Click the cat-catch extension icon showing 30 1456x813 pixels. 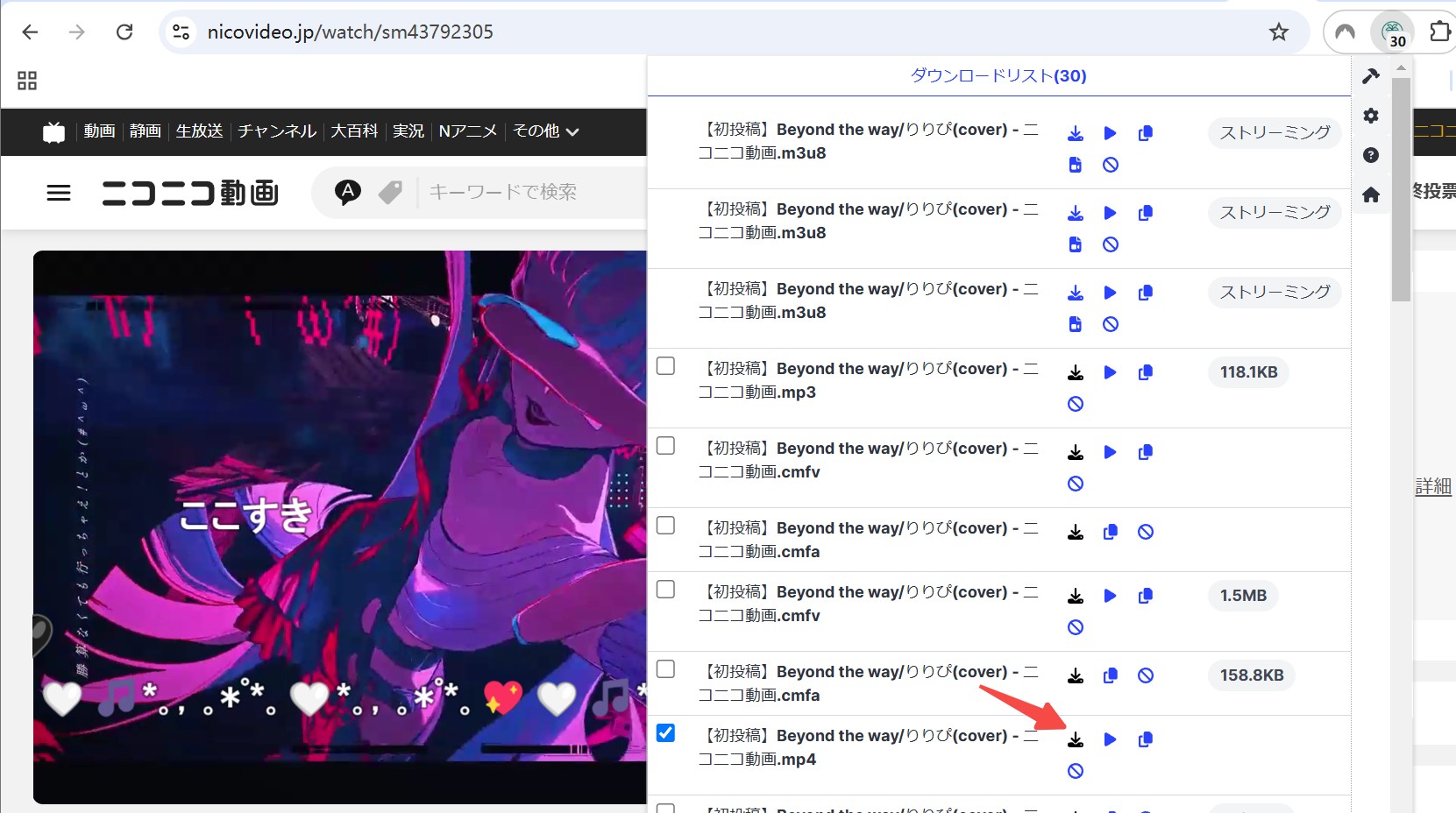pyautogui.click(x=1393, y=32)
